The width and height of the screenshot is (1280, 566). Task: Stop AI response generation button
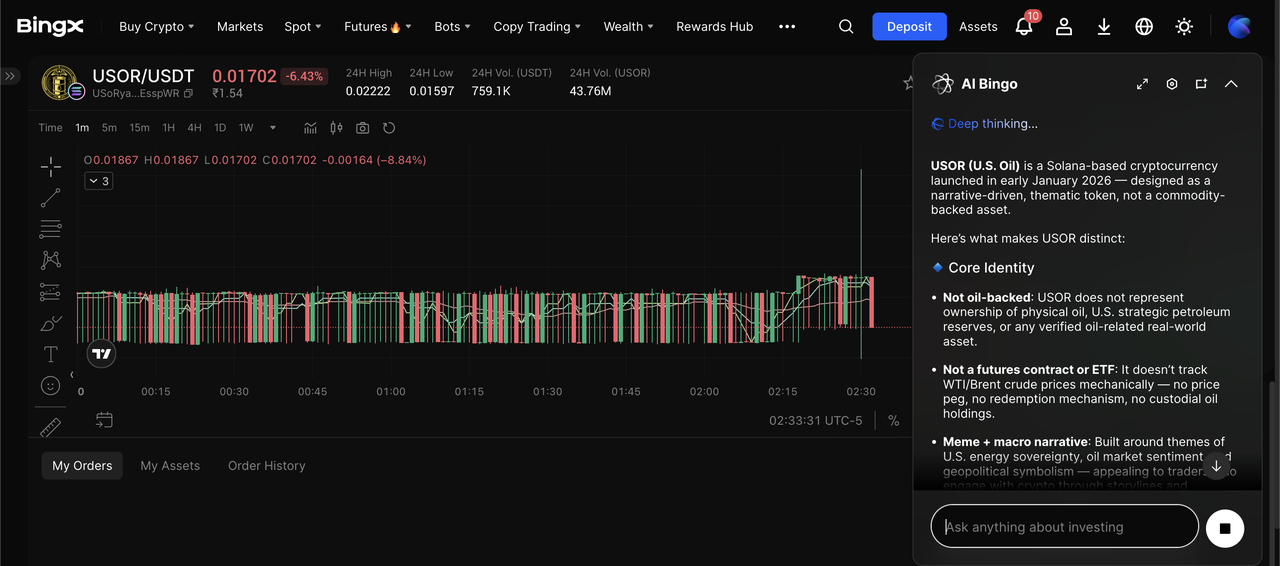[x=1225, y=527]
